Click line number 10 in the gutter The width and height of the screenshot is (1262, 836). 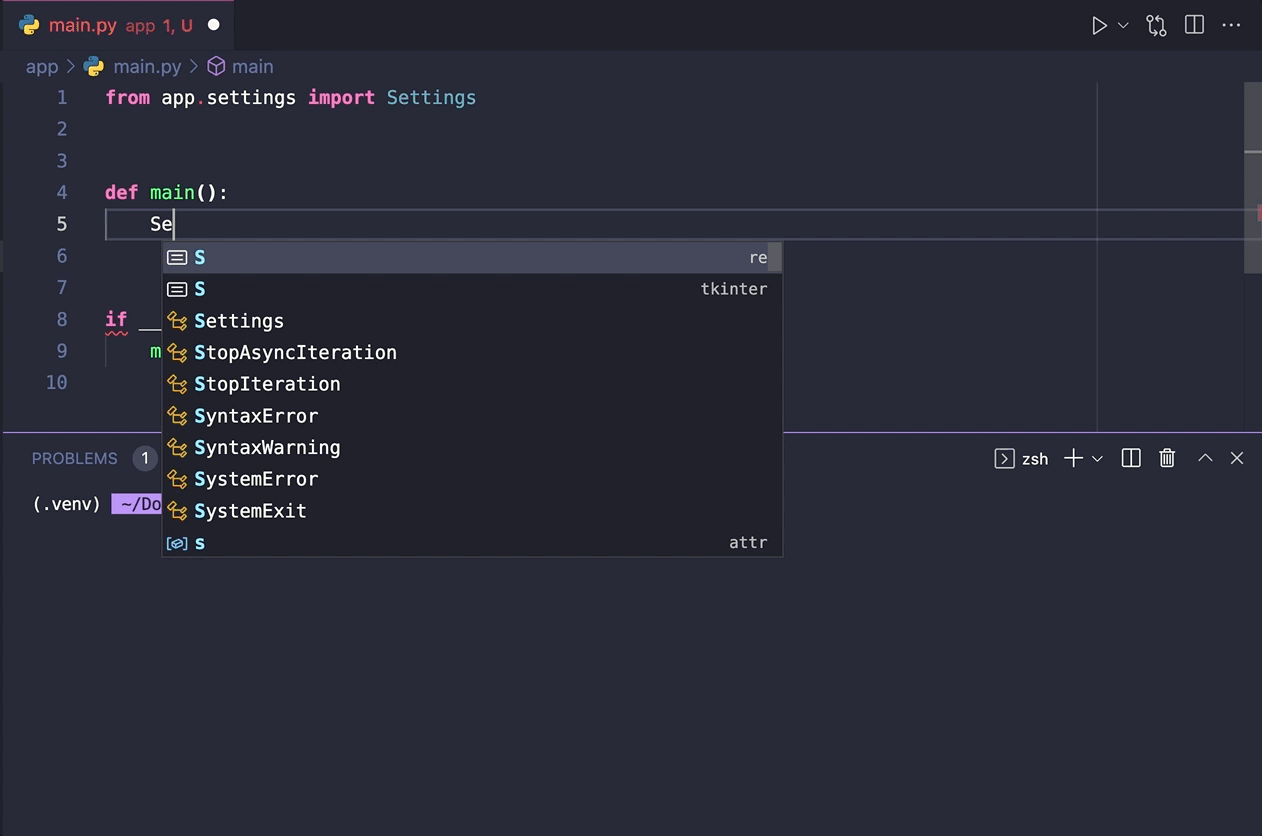57,382
